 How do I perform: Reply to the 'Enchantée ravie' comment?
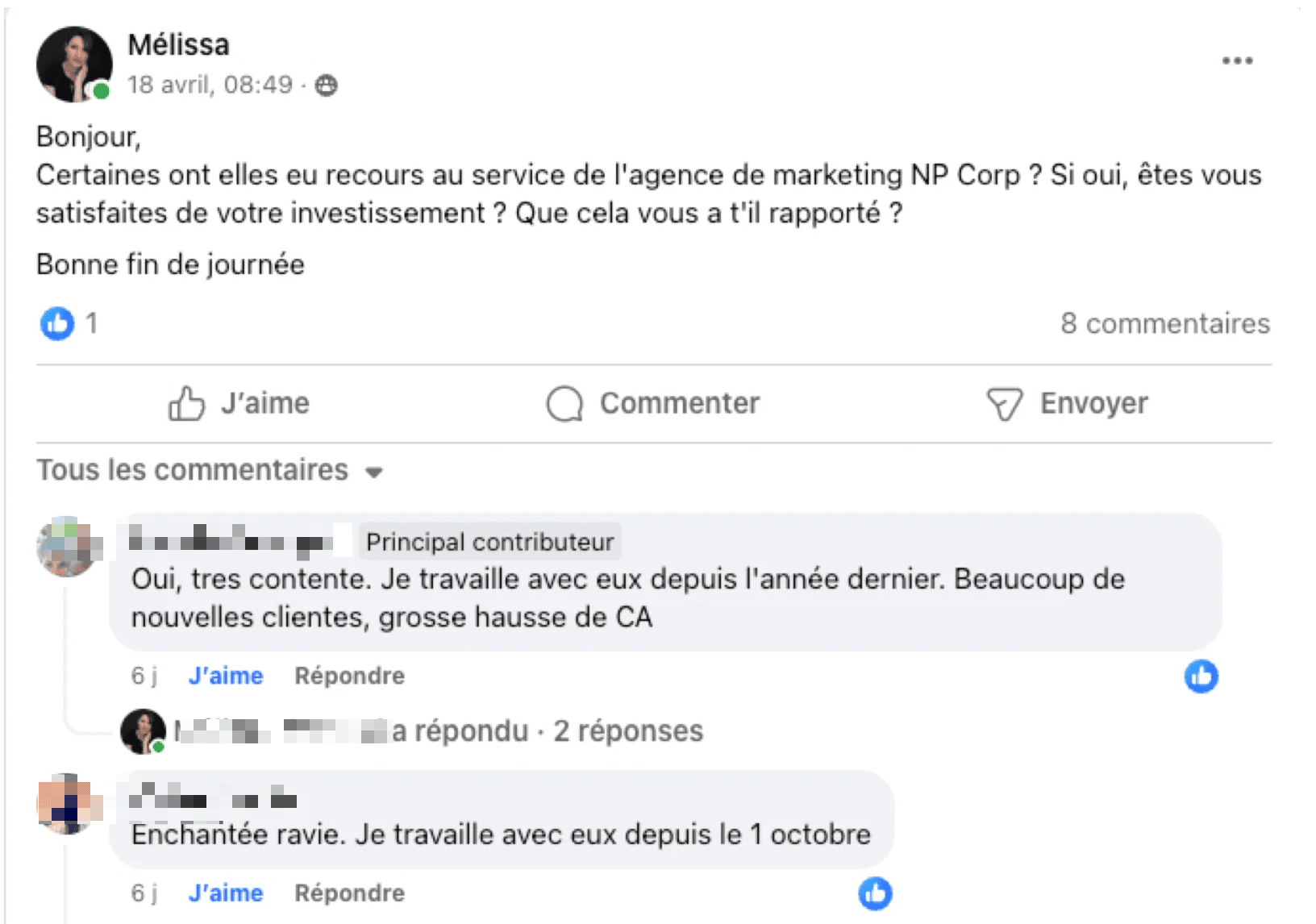coord(349,893)
